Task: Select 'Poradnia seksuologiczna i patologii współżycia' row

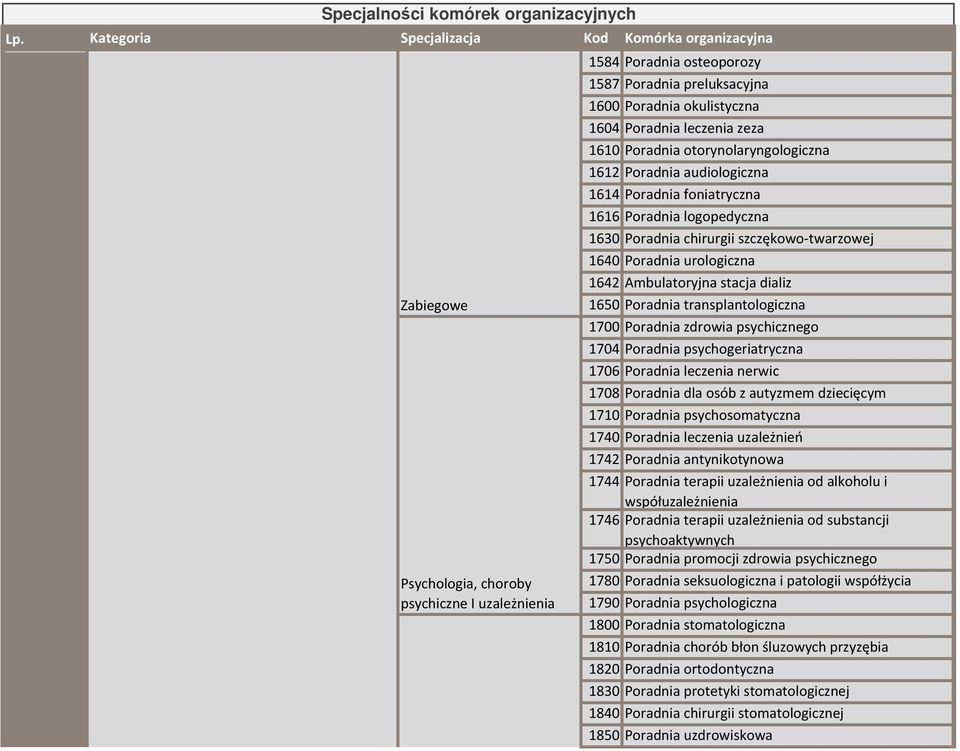Action: coord(787,580)
